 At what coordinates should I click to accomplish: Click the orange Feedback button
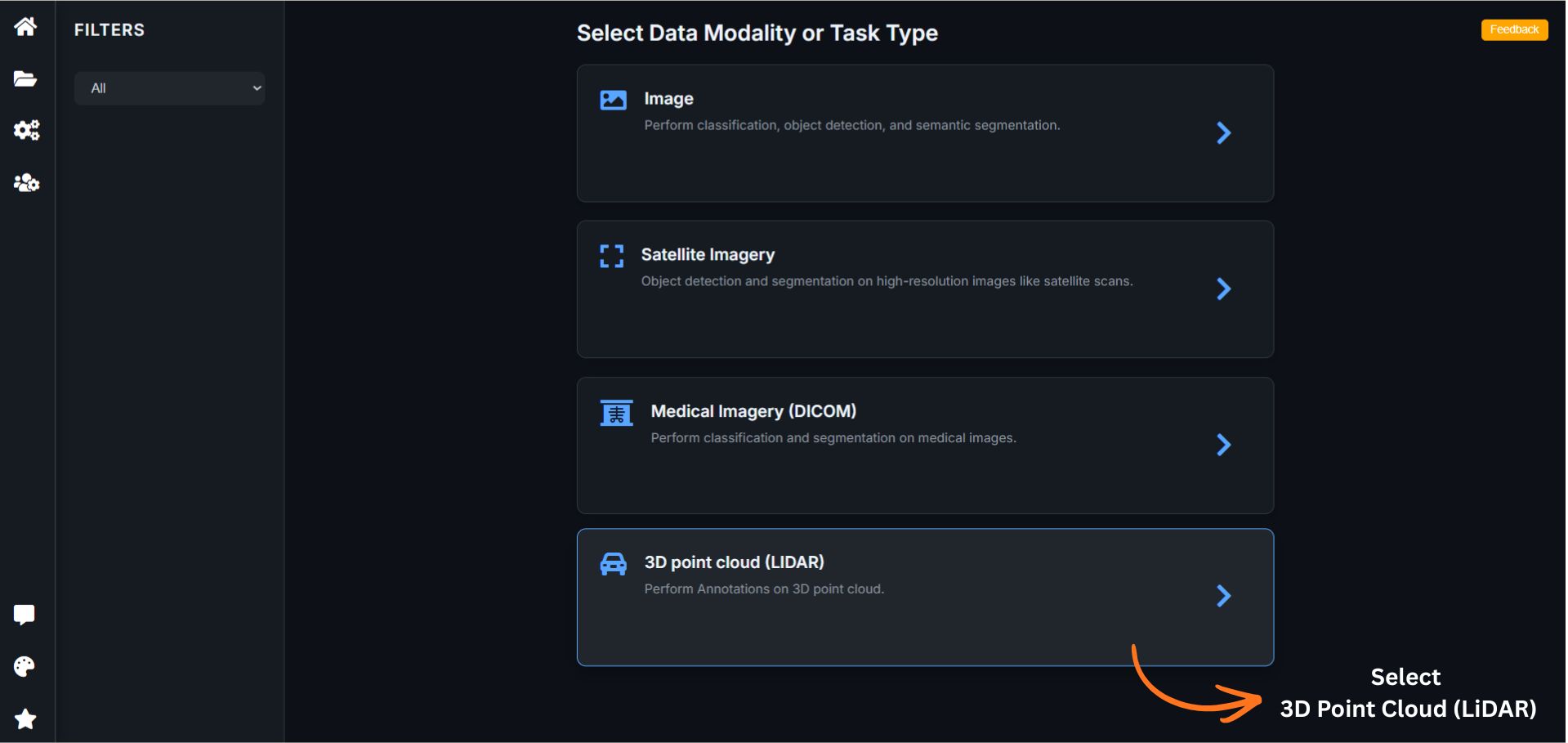click(x=1513, y=29)
